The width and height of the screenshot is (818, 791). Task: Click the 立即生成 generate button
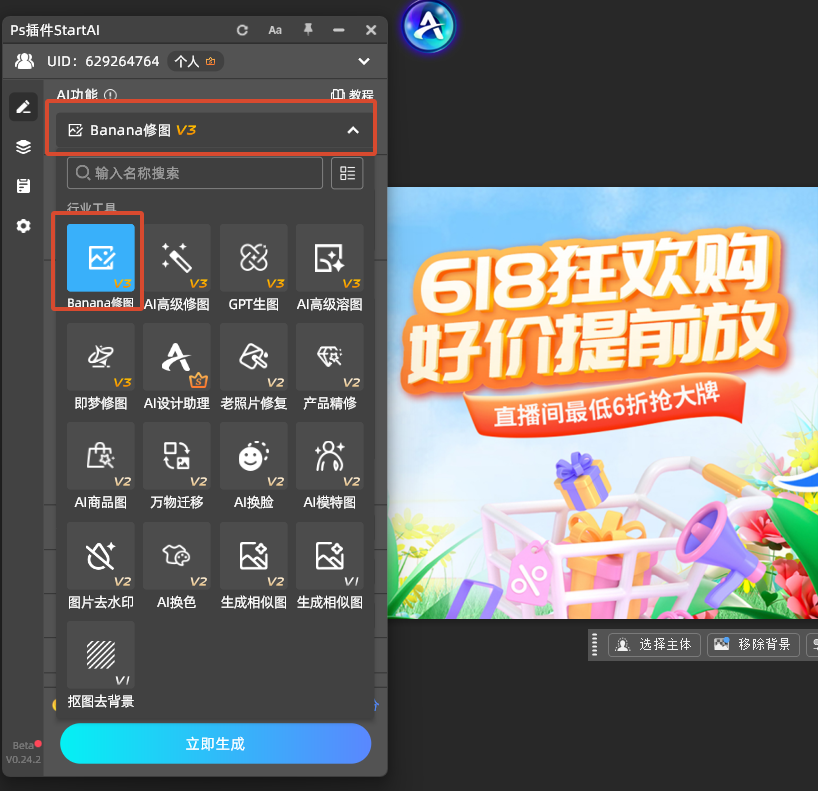tap(215, 744)
